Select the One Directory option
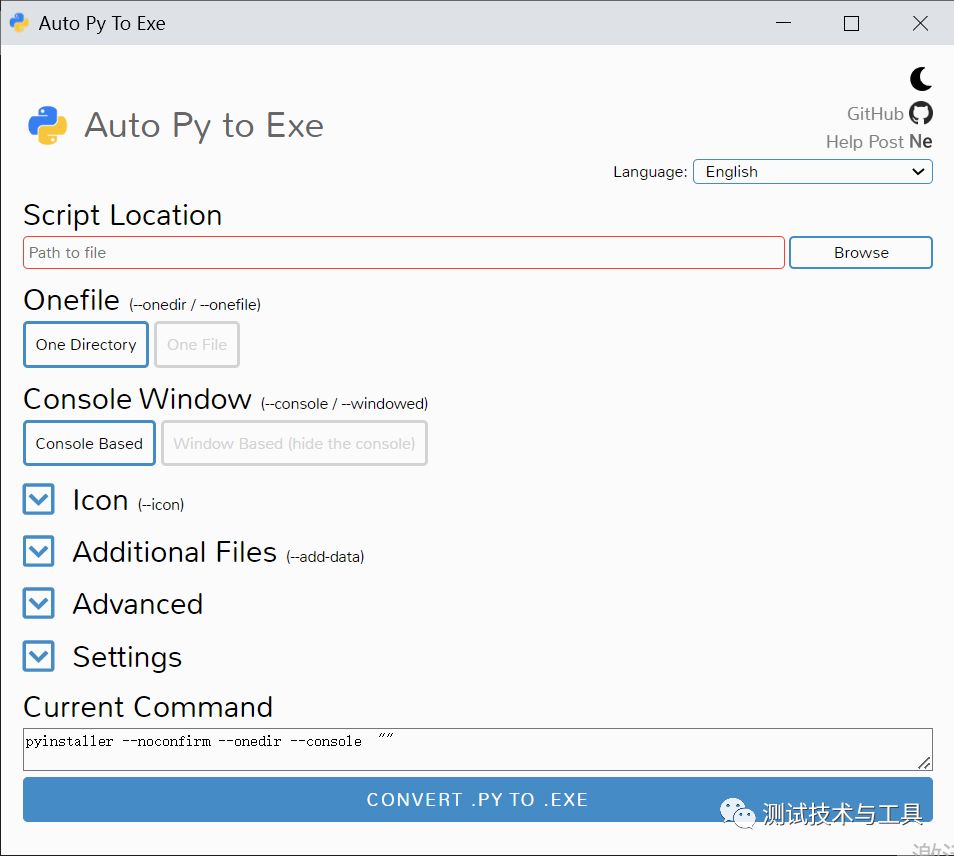 [x=86, y=344]
